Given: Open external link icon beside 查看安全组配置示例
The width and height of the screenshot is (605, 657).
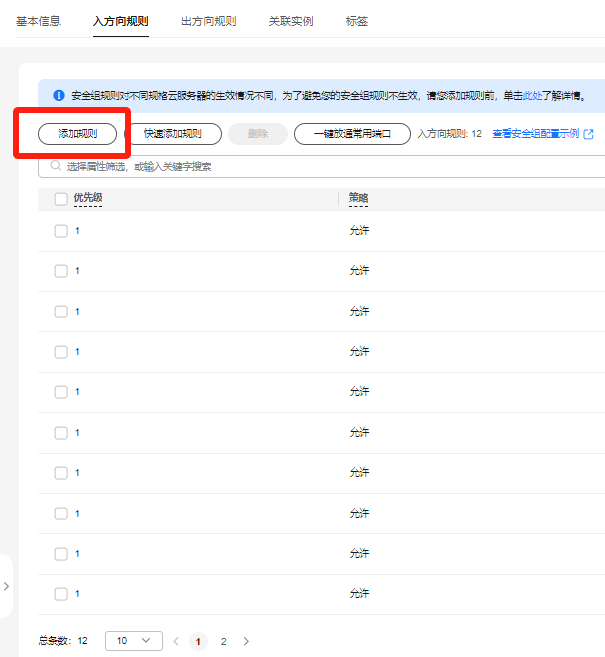Looking at the screenshot, I should (x=589, y=134).
